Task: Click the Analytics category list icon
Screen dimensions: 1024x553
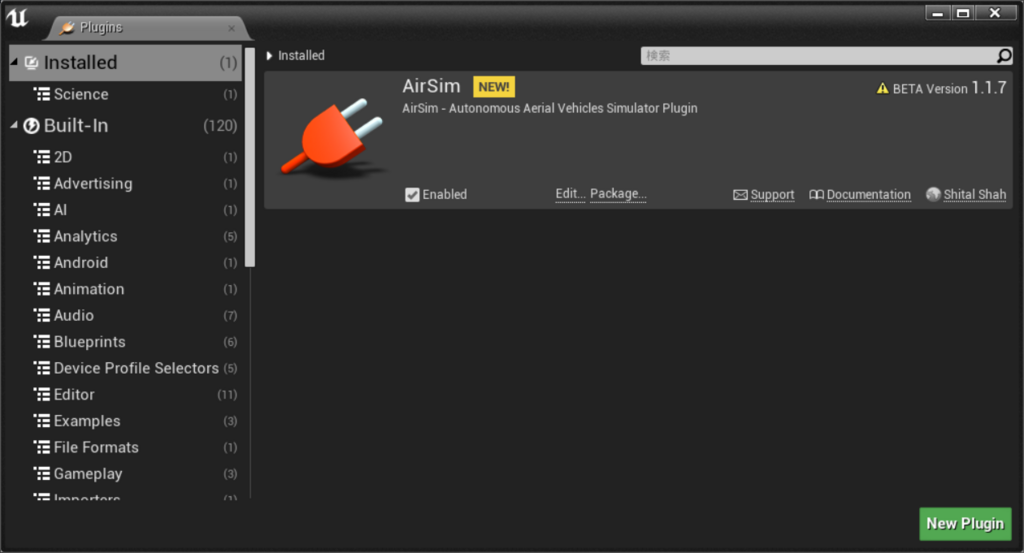Action: 42,236
